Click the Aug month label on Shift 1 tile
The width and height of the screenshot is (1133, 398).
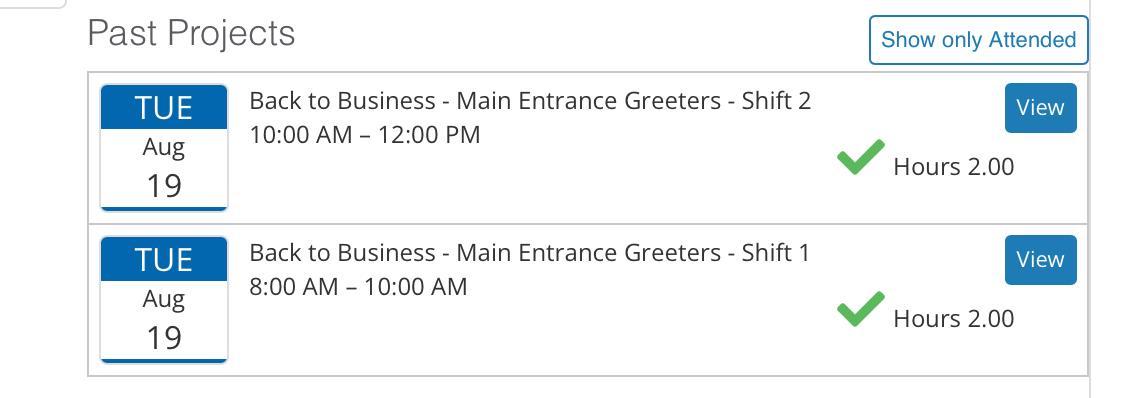(x=164, y=300)
